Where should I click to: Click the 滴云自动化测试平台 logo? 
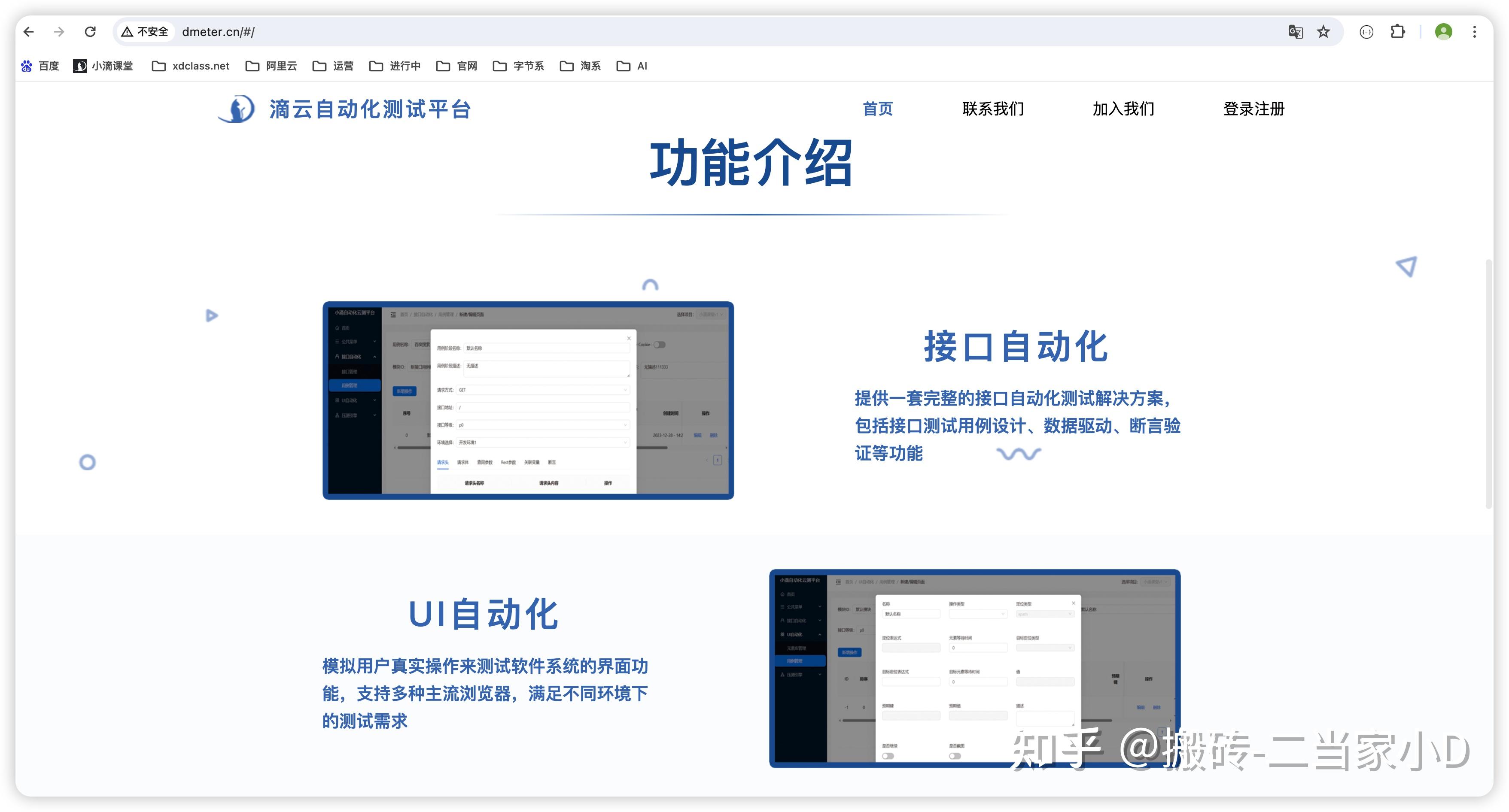click(x=344, y=109)
